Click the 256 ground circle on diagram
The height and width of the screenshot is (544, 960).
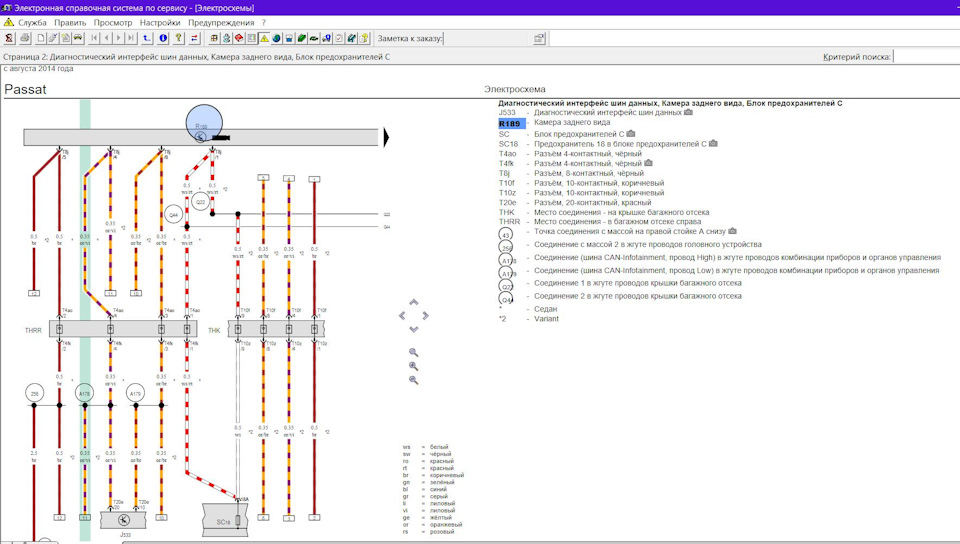click(34, 393)
